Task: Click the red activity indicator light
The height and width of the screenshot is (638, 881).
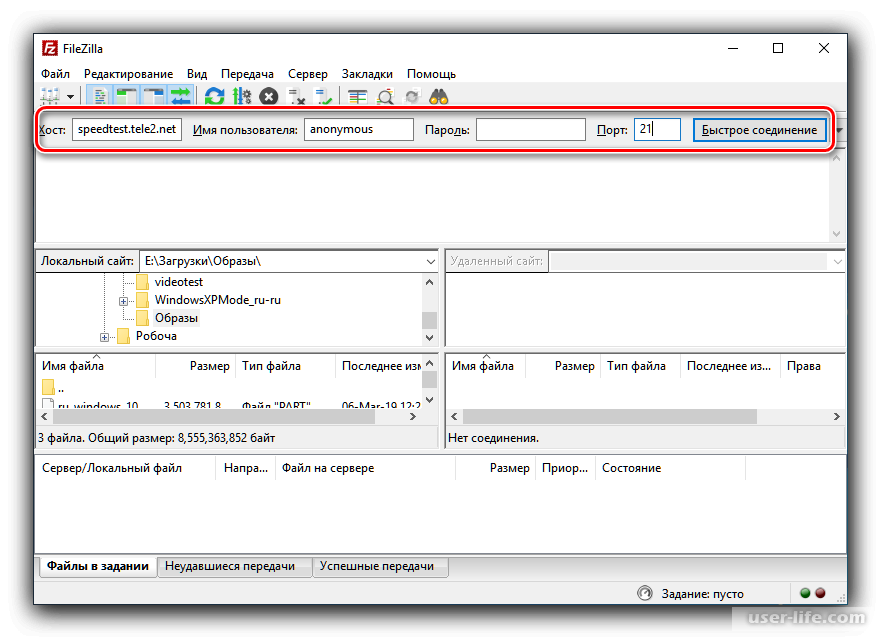Action: [x=820, y=593]
